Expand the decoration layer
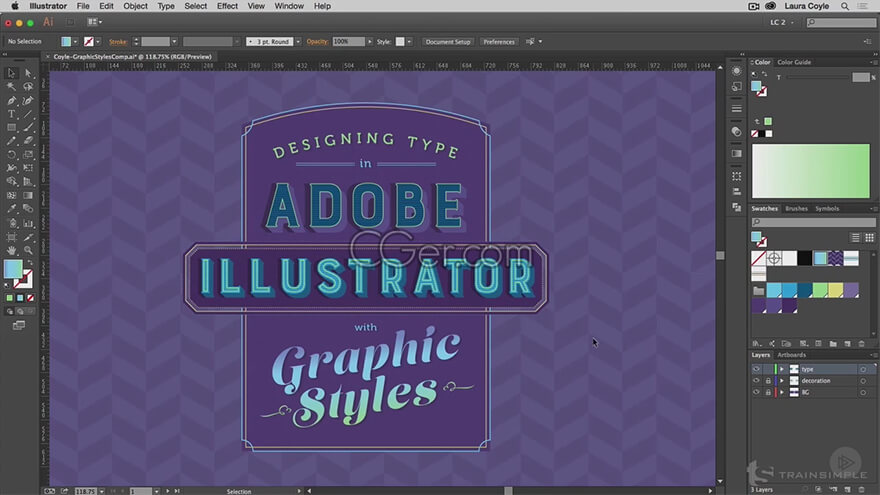The width and height of the screenshot is (880, 495). (x=782, y=381)
